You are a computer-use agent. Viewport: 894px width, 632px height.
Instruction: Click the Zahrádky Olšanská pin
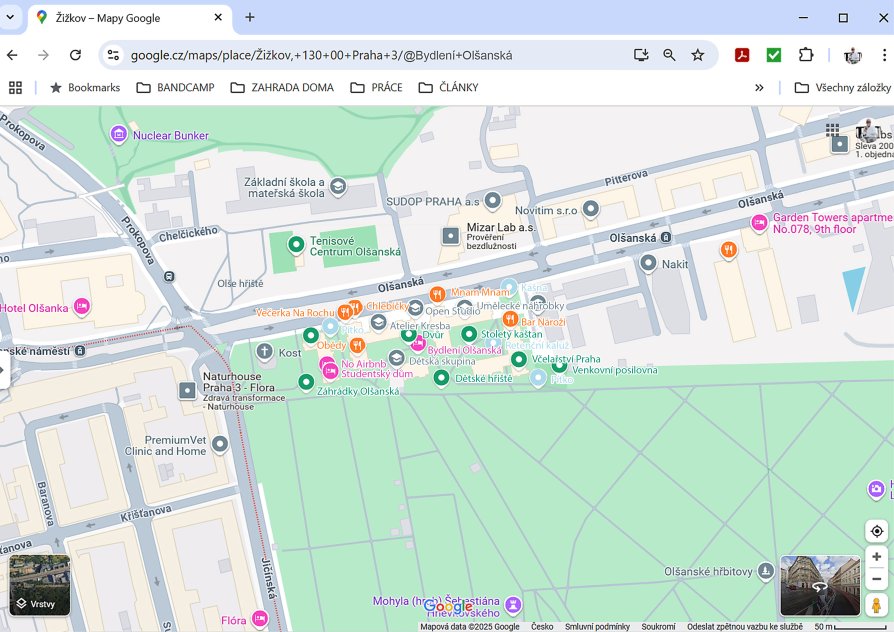pos(306,382)
